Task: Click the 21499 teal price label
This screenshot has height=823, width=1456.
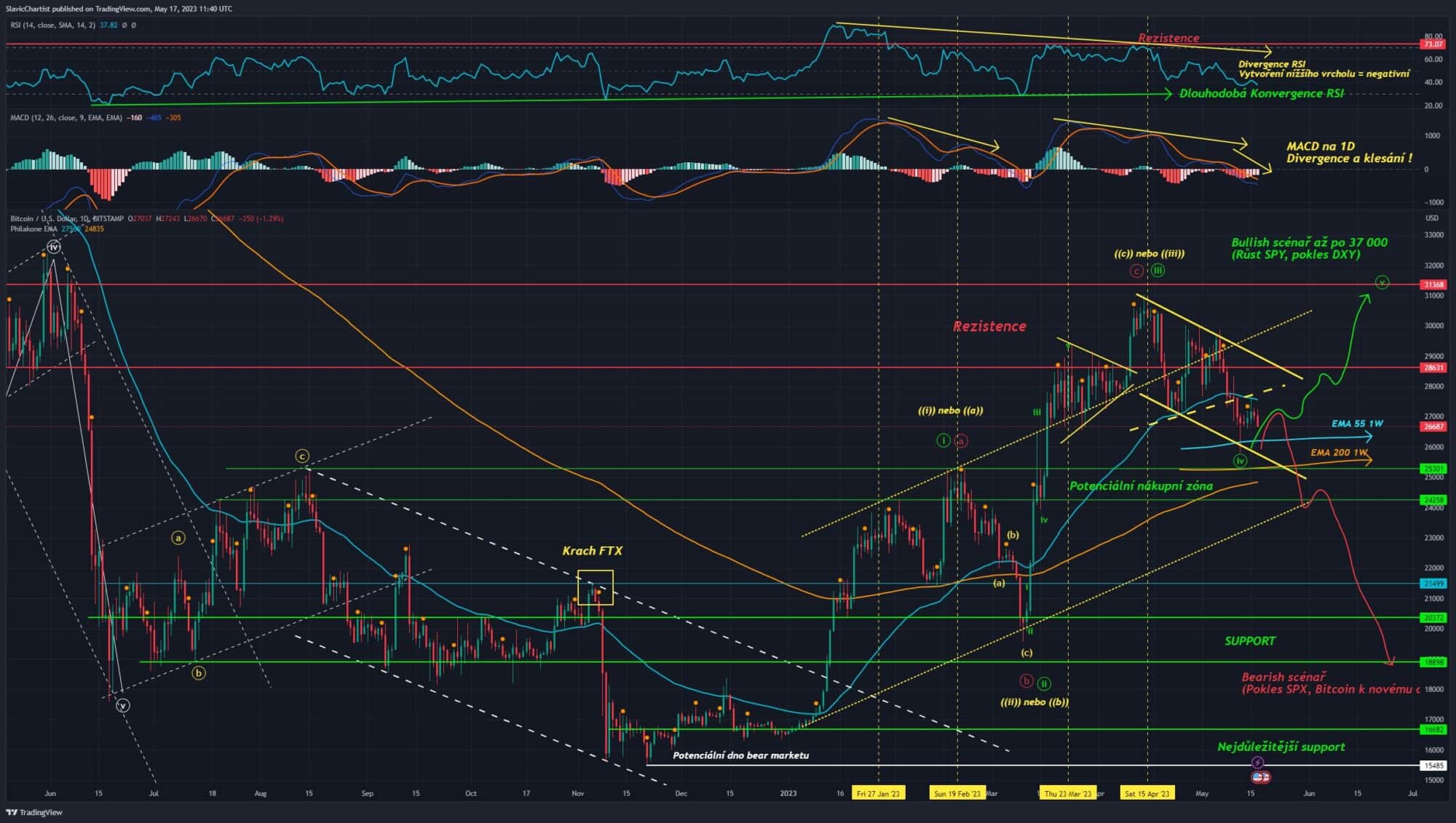Action: (x=1433, y=584)
